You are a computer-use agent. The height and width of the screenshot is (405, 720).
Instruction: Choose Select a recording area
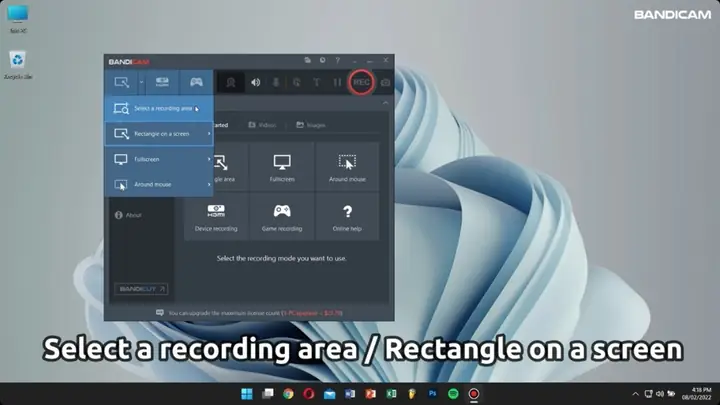coord(159,108)
